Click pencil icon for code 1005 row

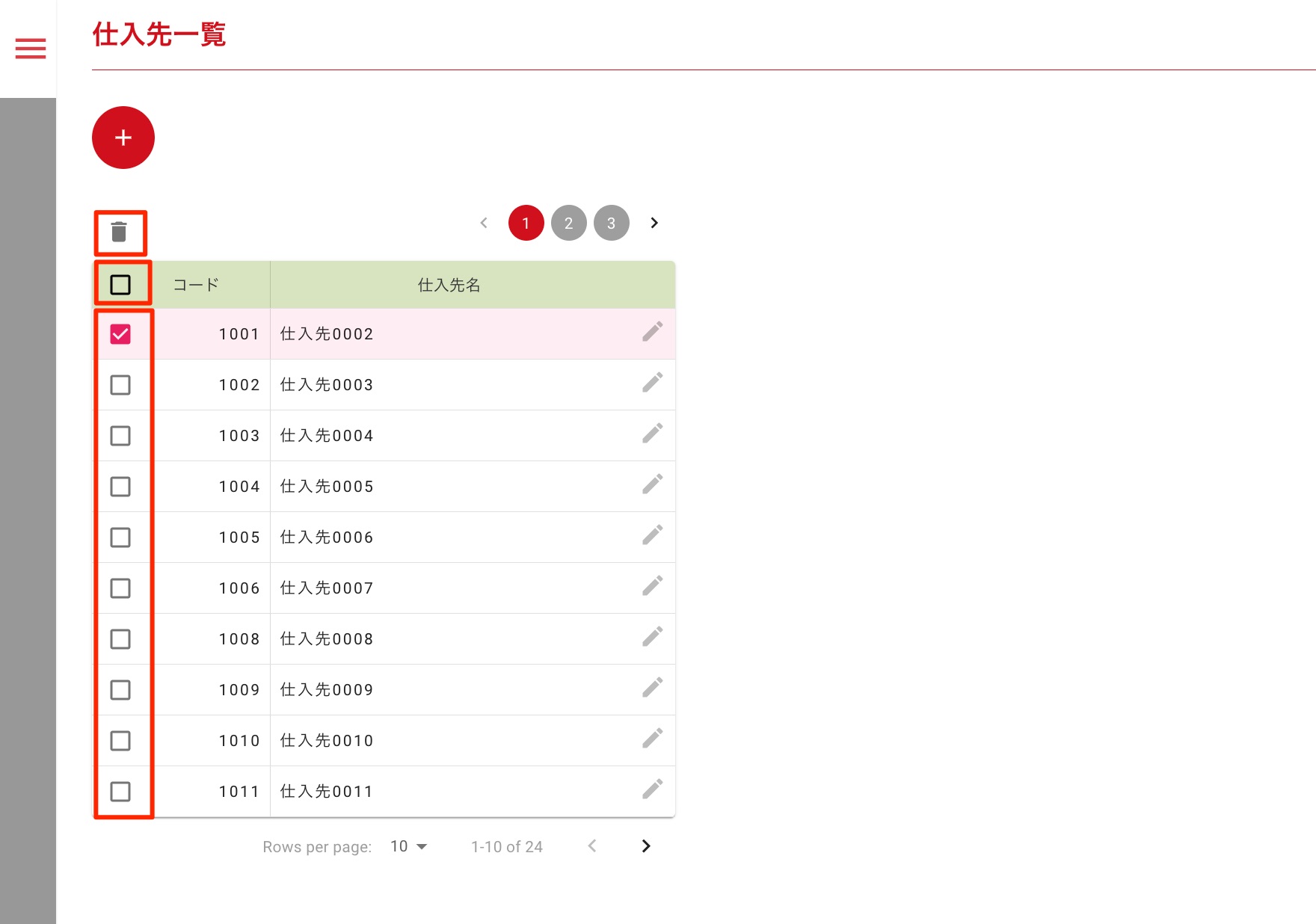tap(652, 535)
